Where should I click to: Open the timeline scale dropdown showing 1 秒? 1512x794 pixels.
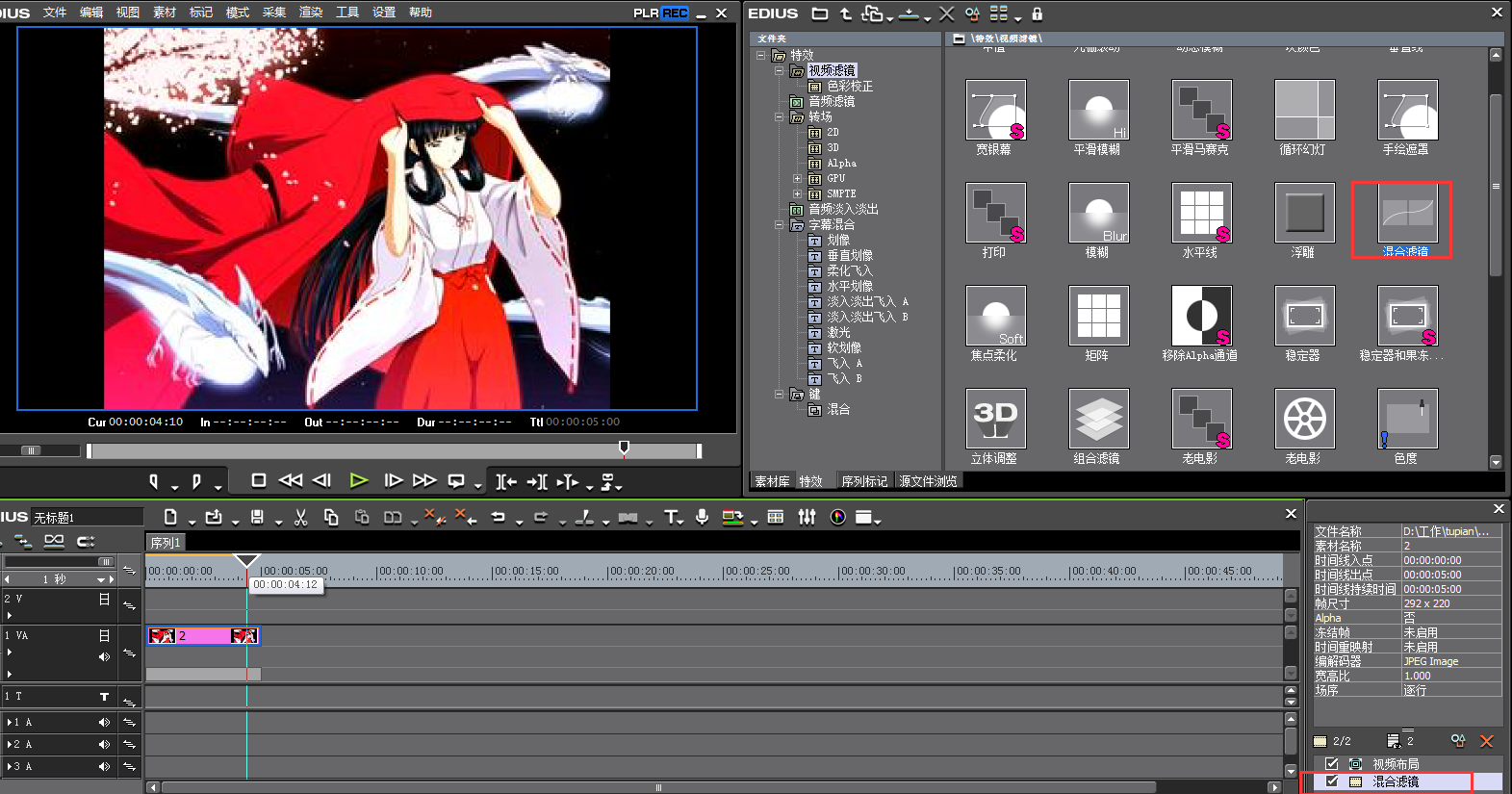[100, 579]
